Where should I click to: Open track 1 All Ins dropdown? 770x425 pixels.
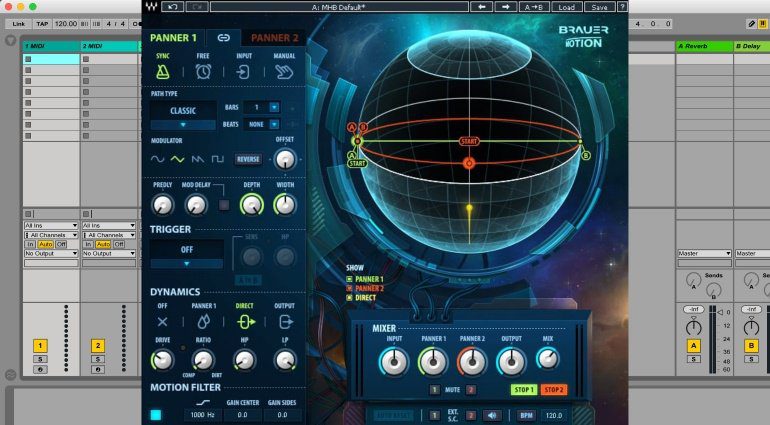[x=51, y=226]
